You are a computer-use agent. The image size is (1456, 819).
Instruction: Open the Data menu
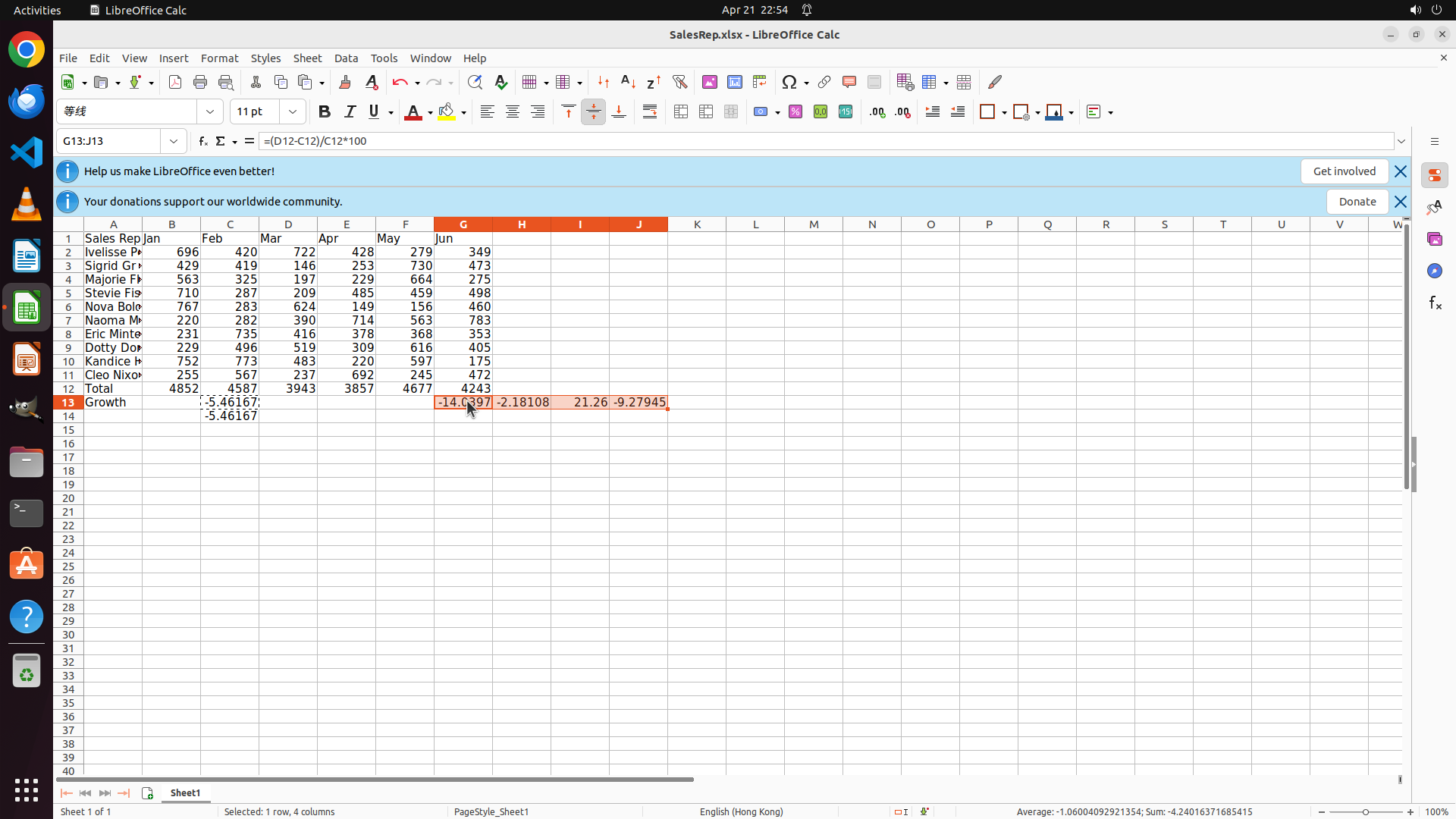pyautogui.click(x=346, y=58)
